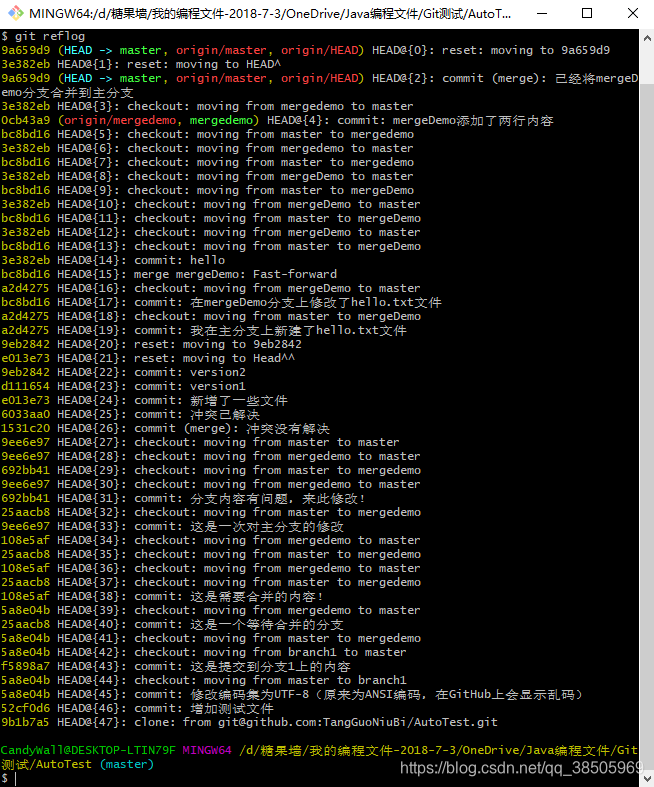Screen dimensions: 654x787
Task: Click the 'commit: version2' line
Action: click(123, 372)
